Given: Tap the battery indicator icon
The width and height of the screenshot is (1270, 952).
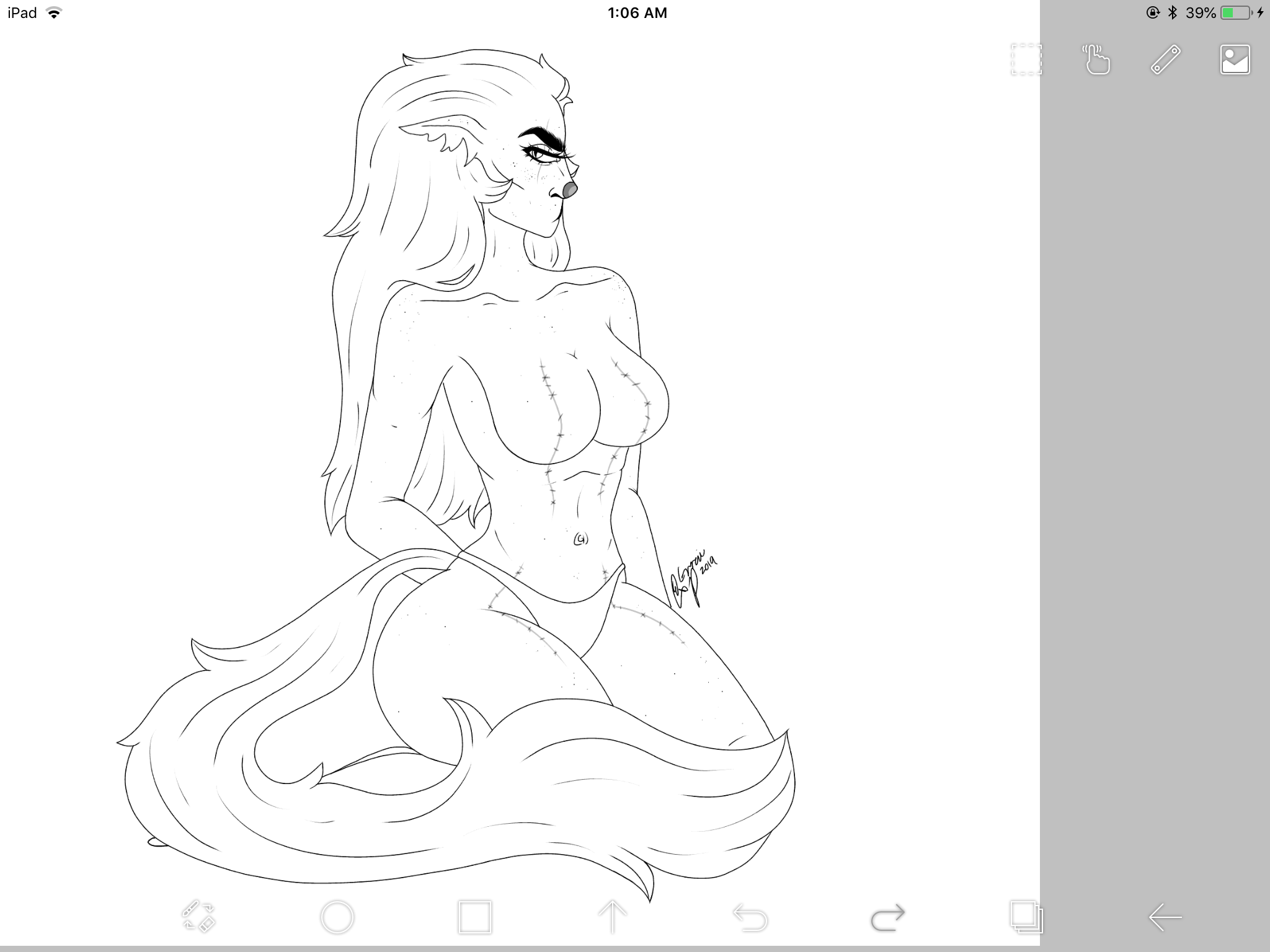Looking at the screenshot, I should coord(1235,13).
